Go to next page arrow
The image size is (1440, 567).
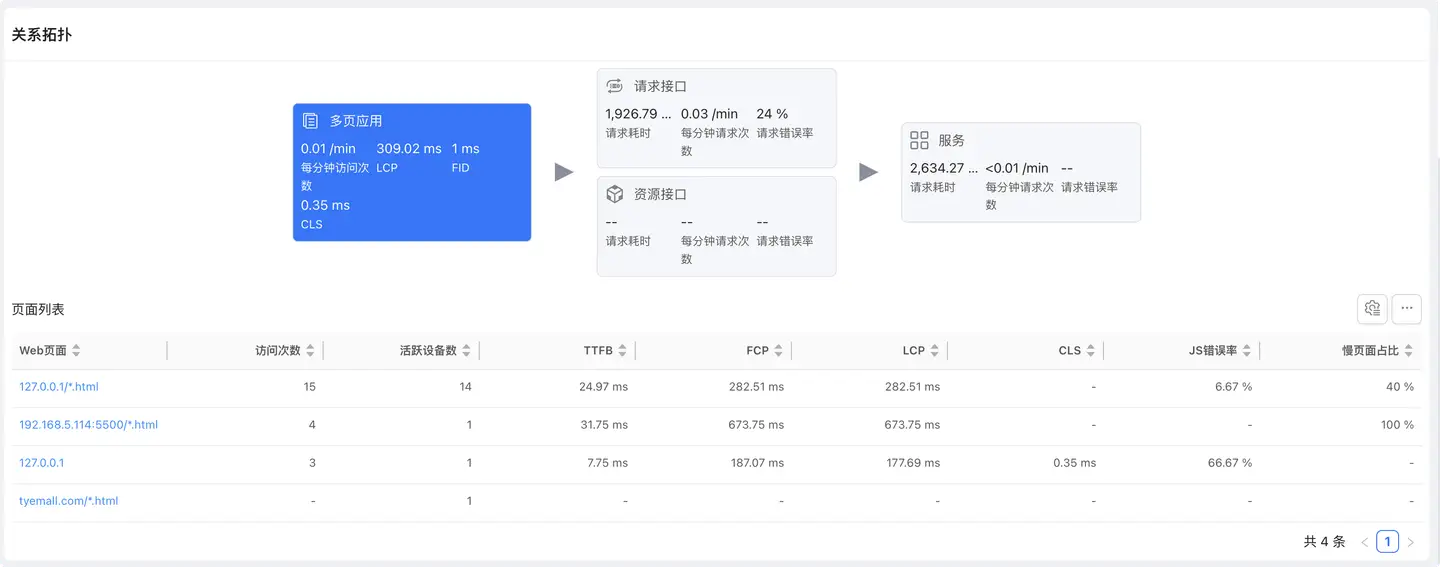tap(1410, 542)
